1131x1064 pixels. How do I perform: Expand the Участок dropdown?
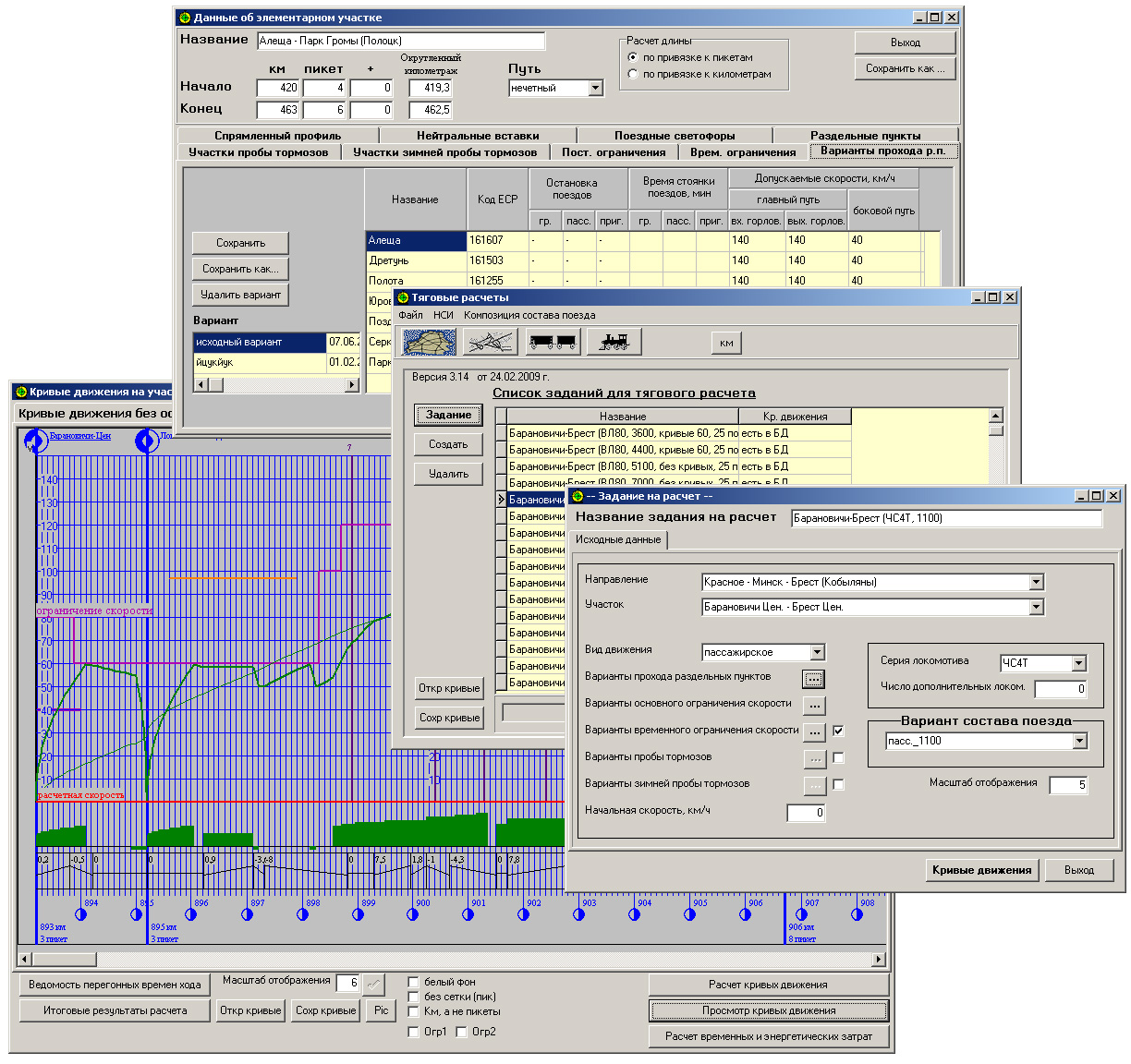point(1036,607)
